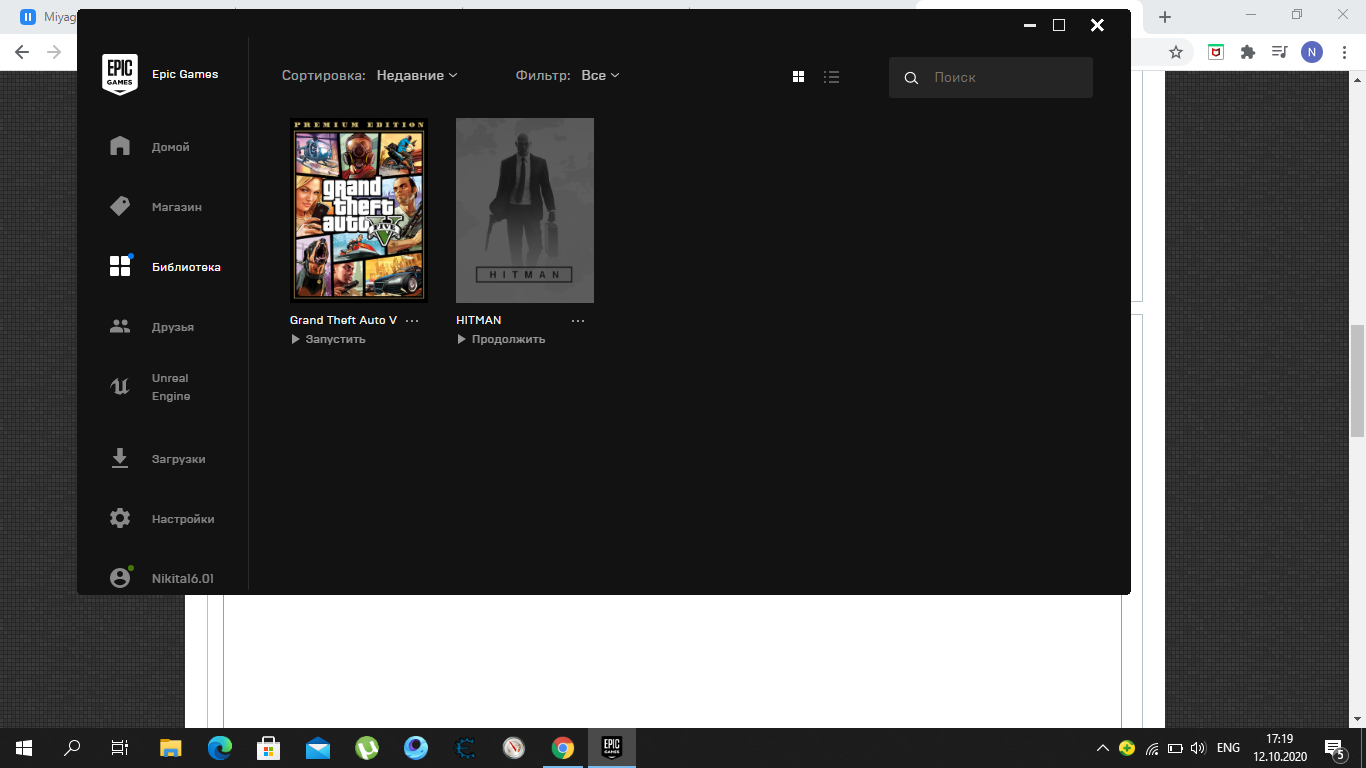The height and width of the screenshot is (768, 1366).
Task: Open the HITMAN cover thumbnail
Action: pyautogui.click(x=525, y=210)
